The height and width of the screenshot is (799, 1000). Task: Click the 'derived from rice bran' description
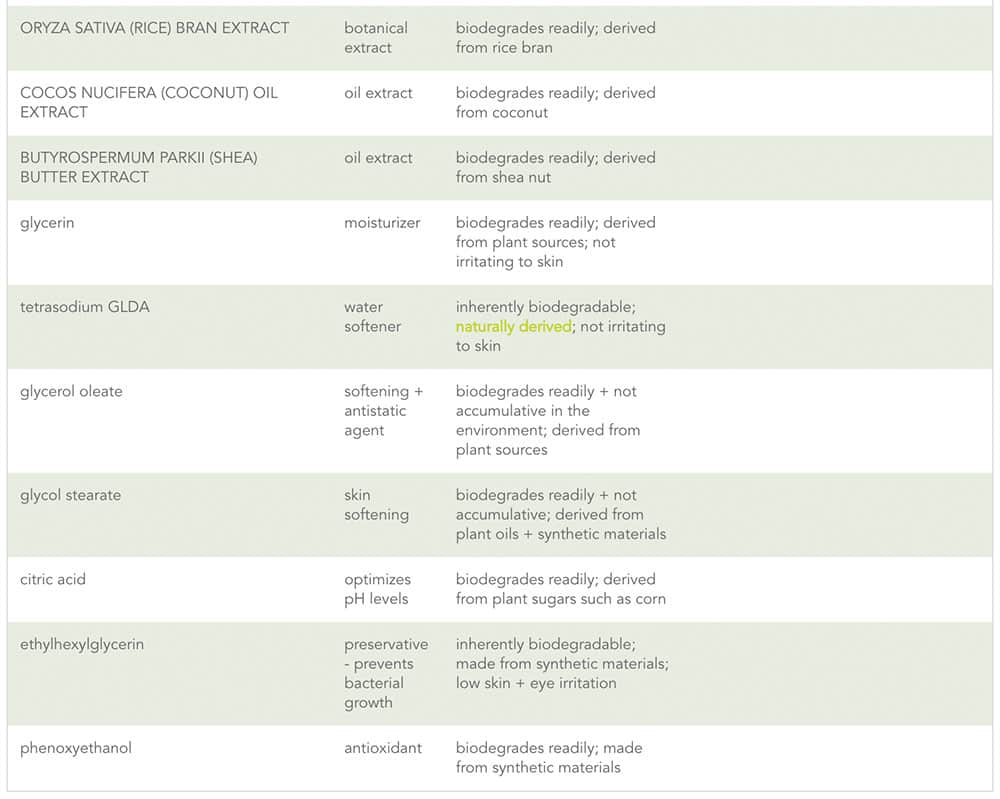pyautogui.click(x=555, y=38)
